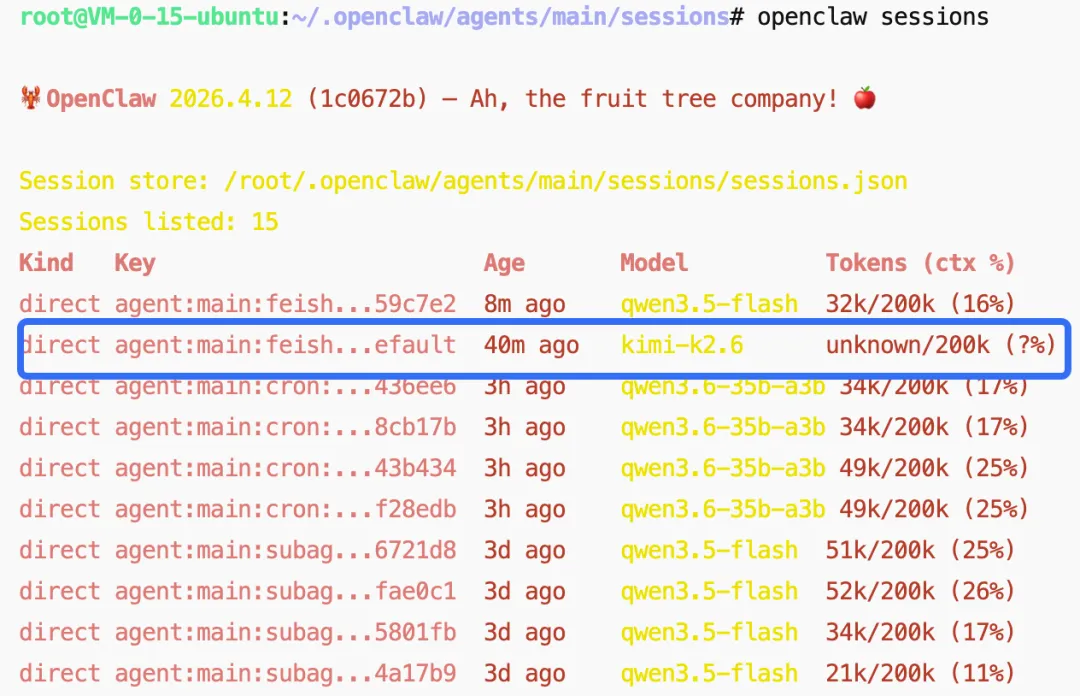This screenshot has height=696, width=1080.
Task: Click the 'kimi-k2.6' model name
Action: (681, 345)
